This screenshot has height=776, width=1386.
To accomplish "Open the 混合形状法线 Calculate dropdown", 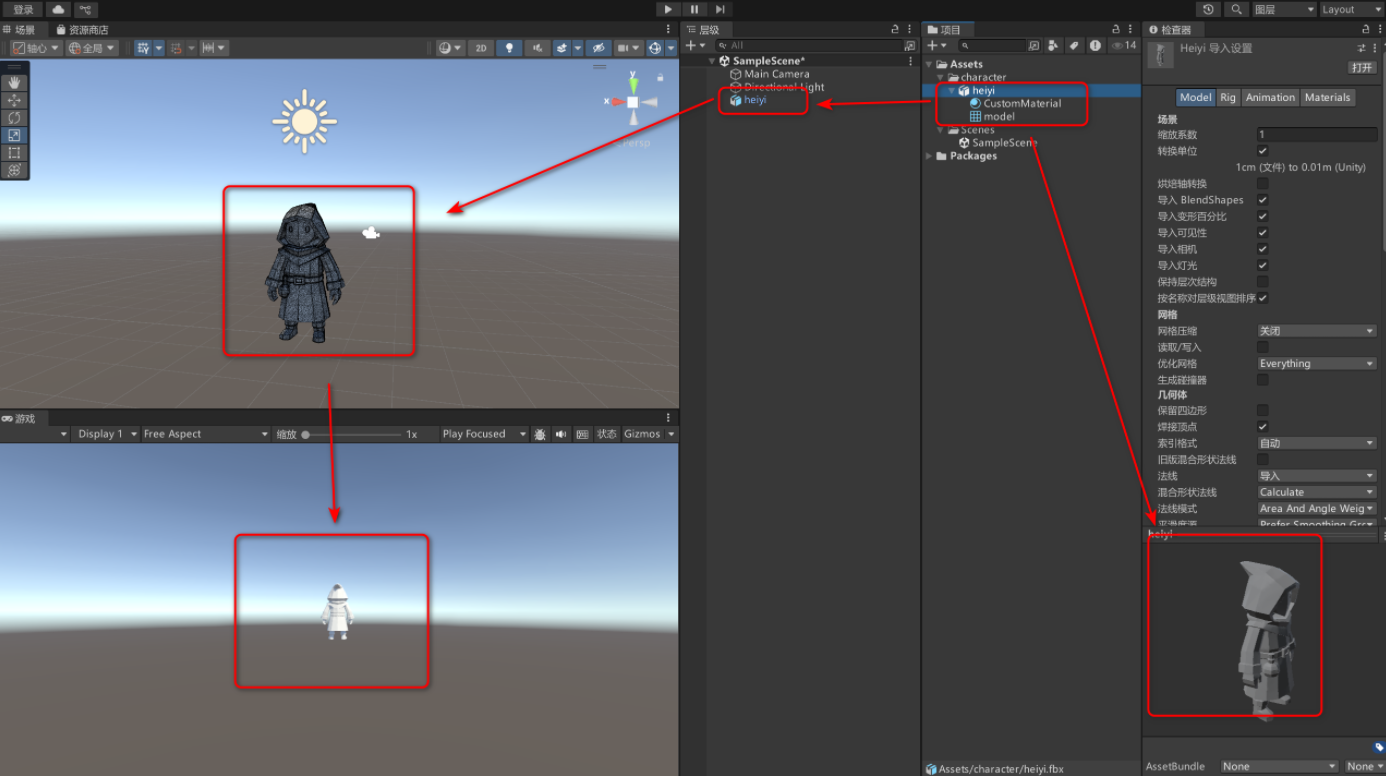I will [1317, 492].
